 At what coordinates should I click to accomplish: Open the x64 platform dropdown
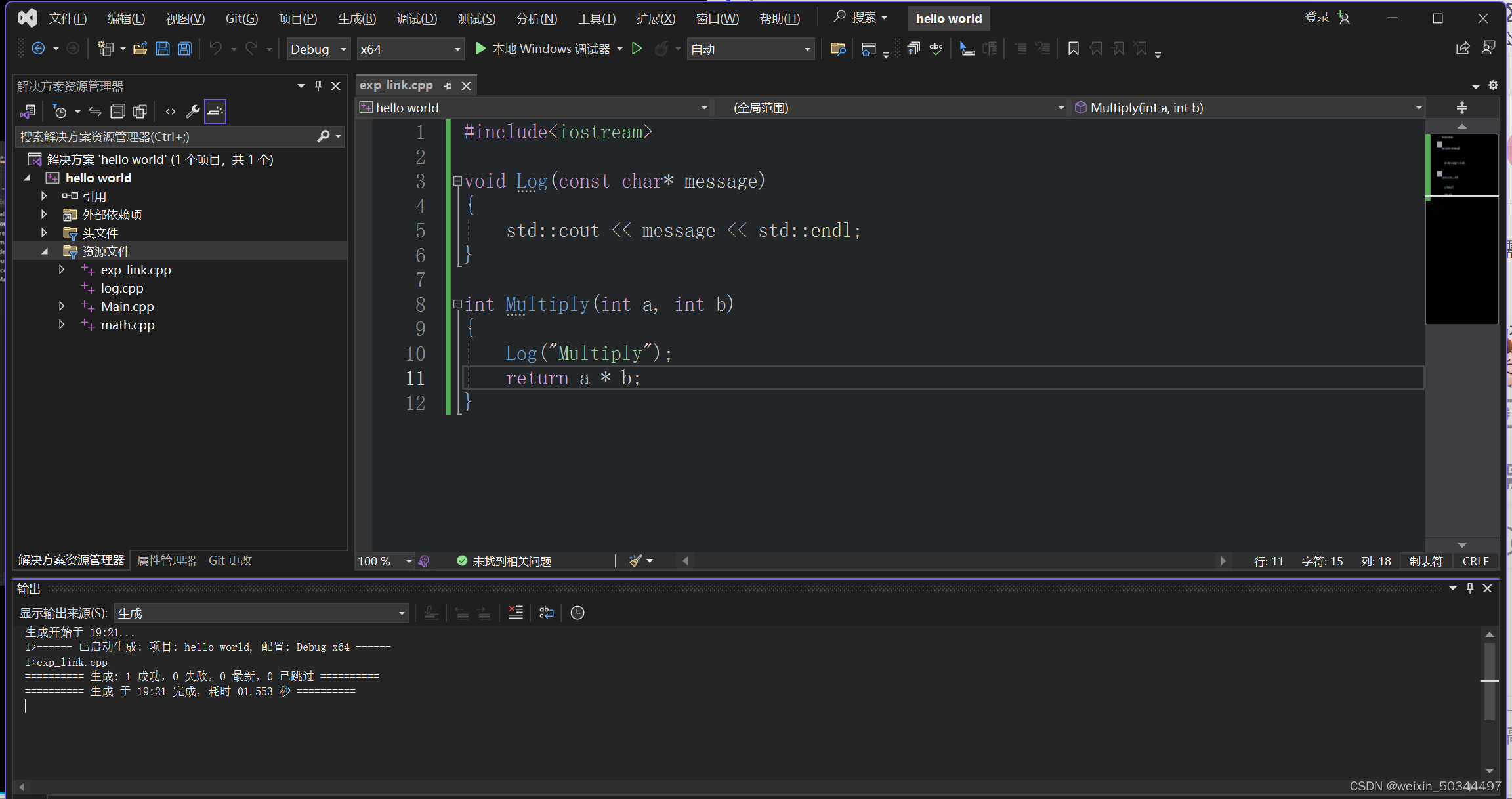pyautogui.click(x=410, y=49)
